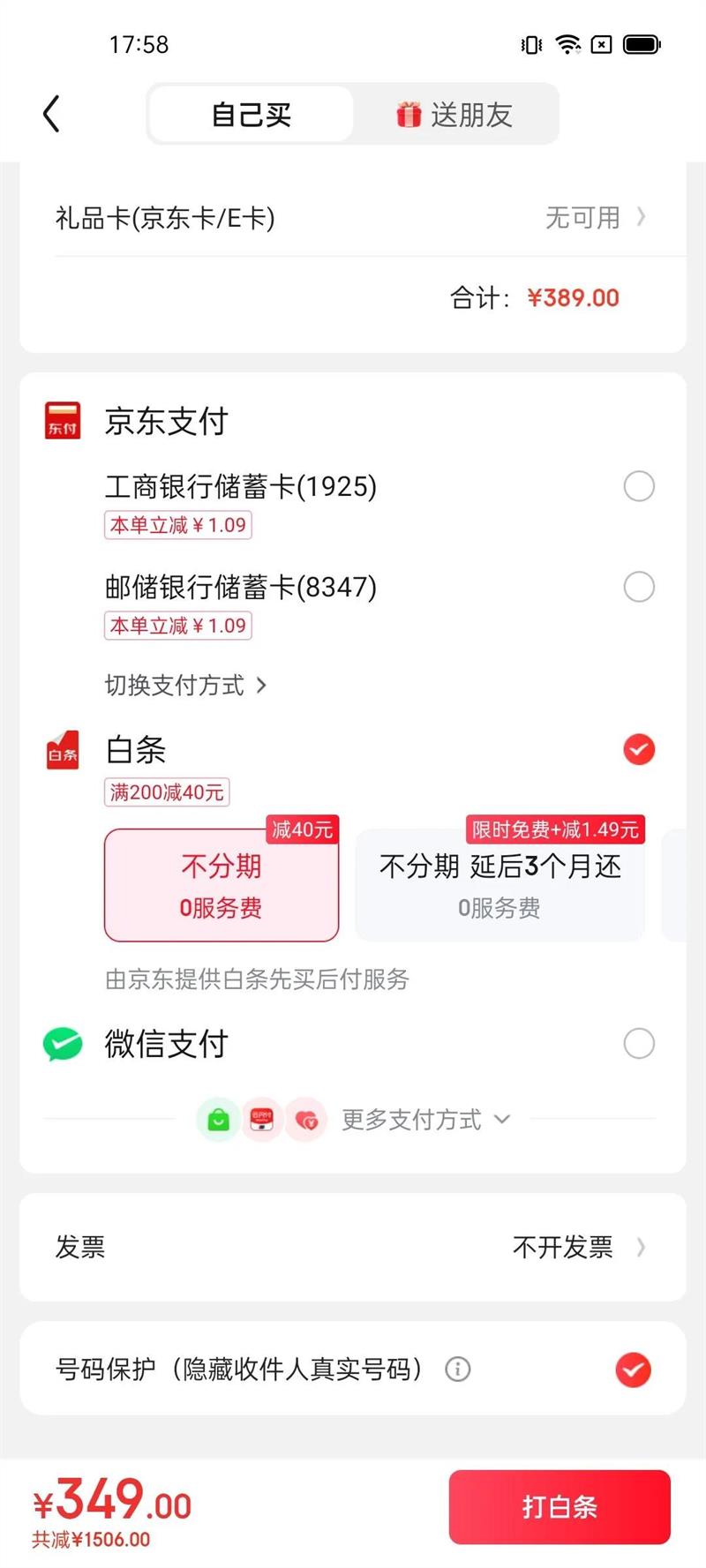Tap the gift box icon
This screenshot has width=706, height=1568.
click(409, 114)
